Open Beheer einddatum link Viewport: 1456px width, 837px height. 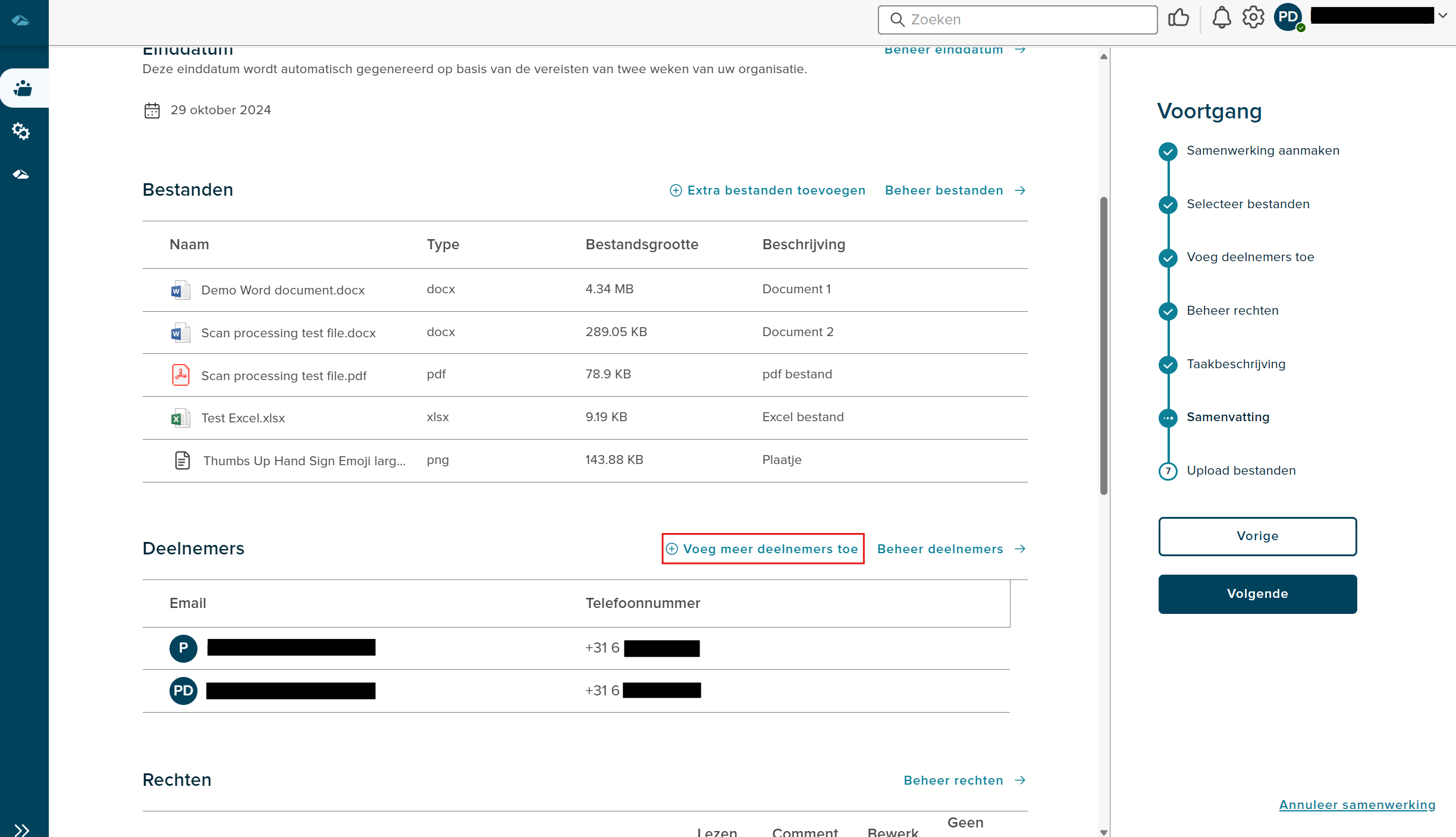[955, 50]
